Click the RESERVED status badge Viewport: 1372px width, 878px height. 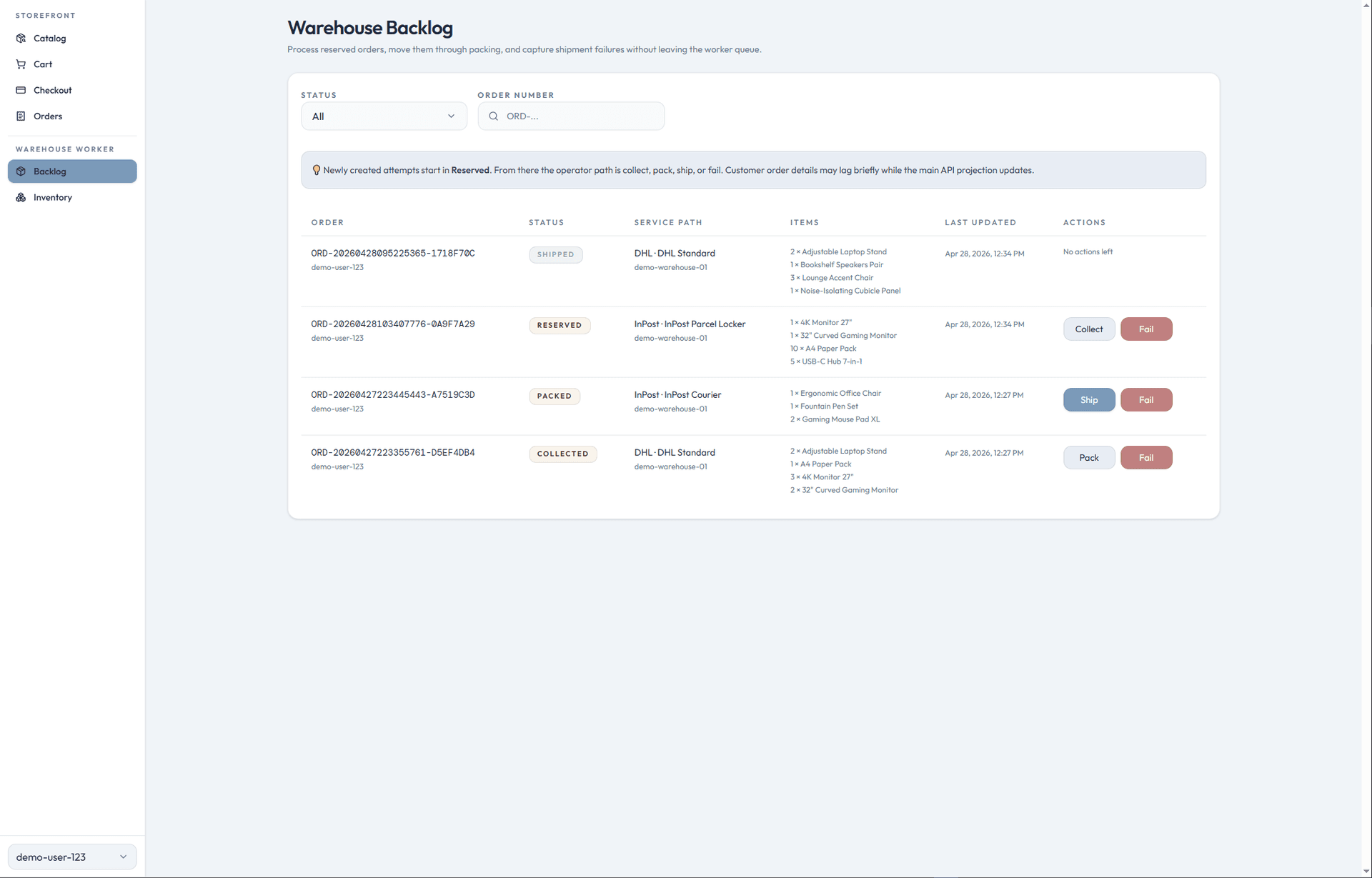(559, 325)
